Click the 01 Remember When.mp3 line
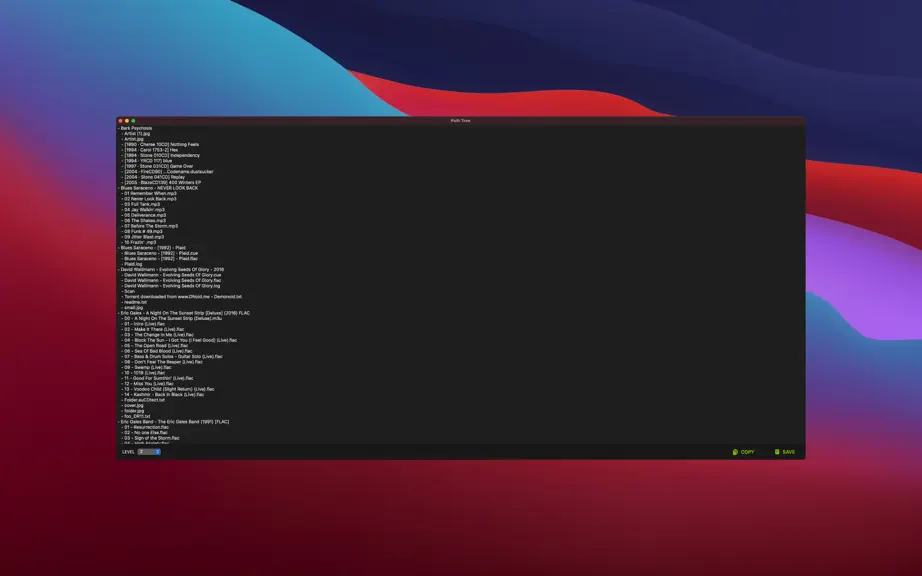 [150, 193]
